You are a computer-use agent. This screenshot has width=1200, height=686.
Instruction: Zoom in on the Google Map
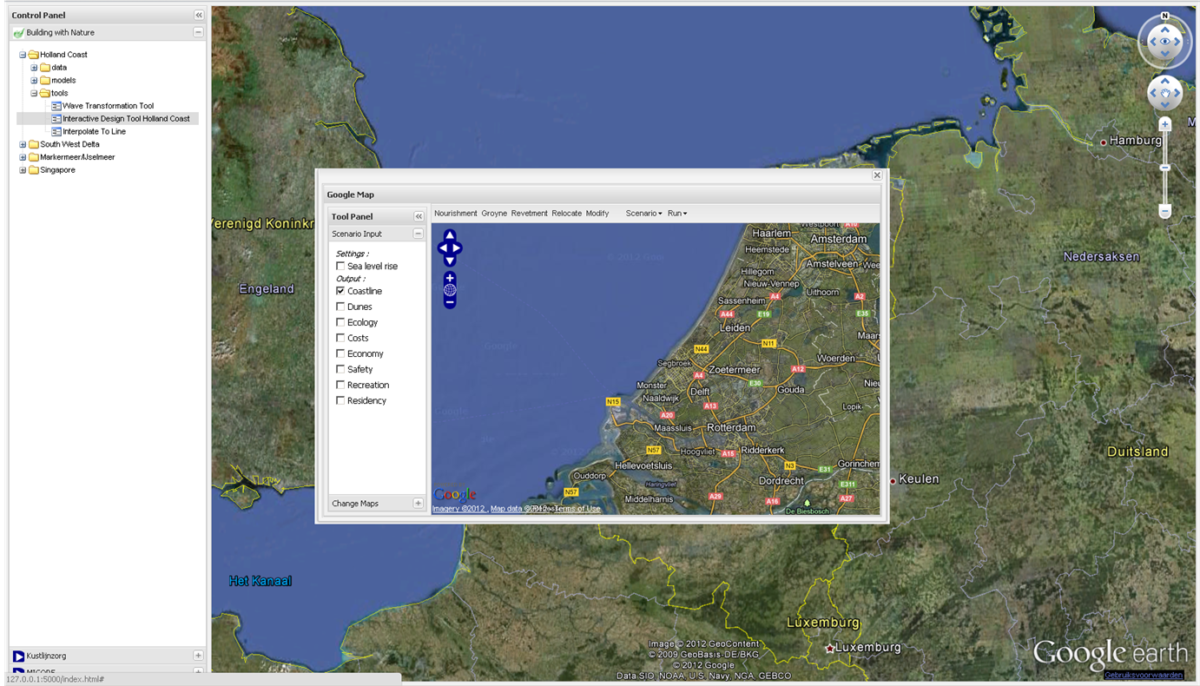[x=450, y=278]
